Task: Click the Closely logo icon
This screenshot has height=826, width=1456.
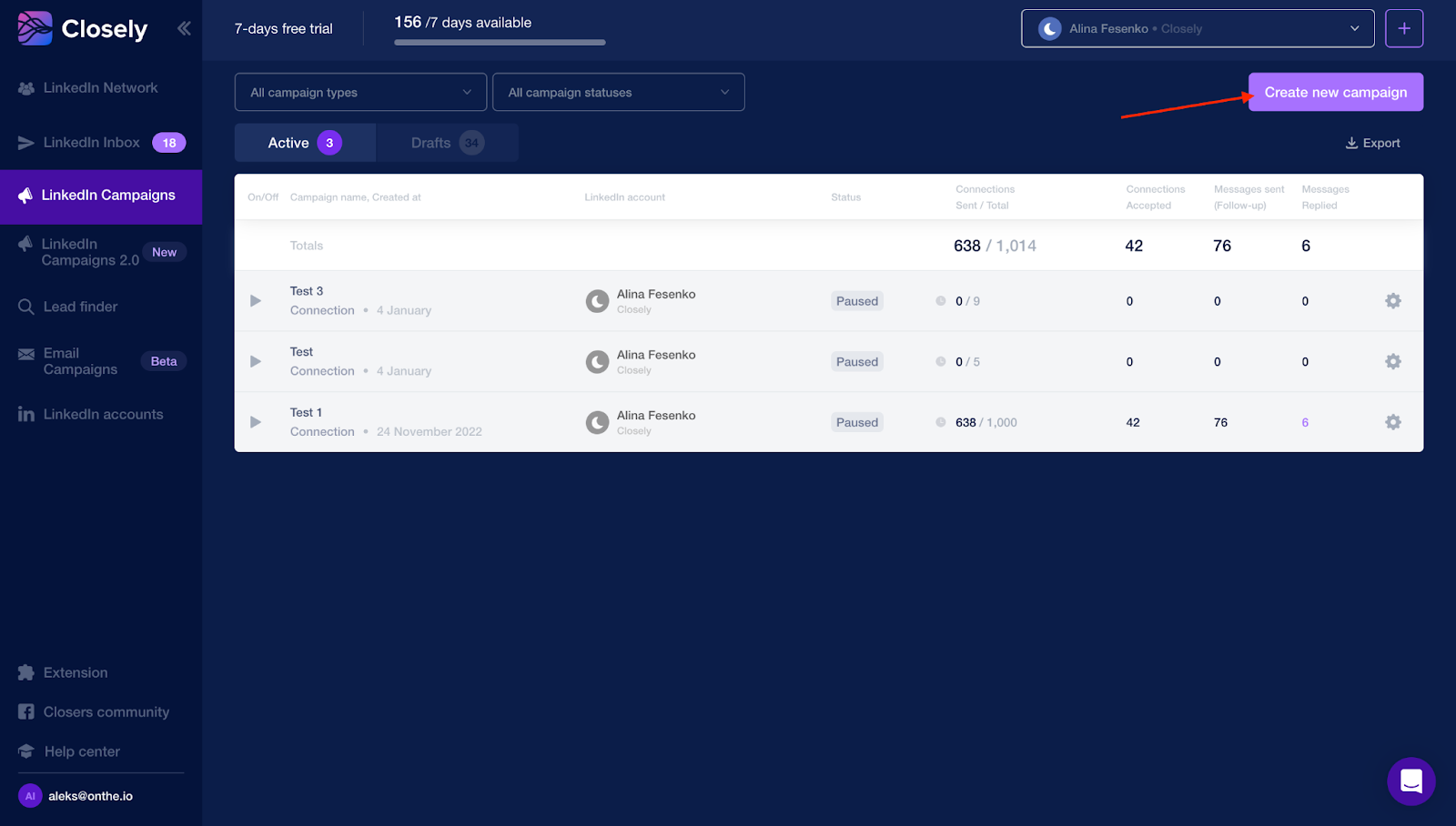Action: (x=35, y=28)
